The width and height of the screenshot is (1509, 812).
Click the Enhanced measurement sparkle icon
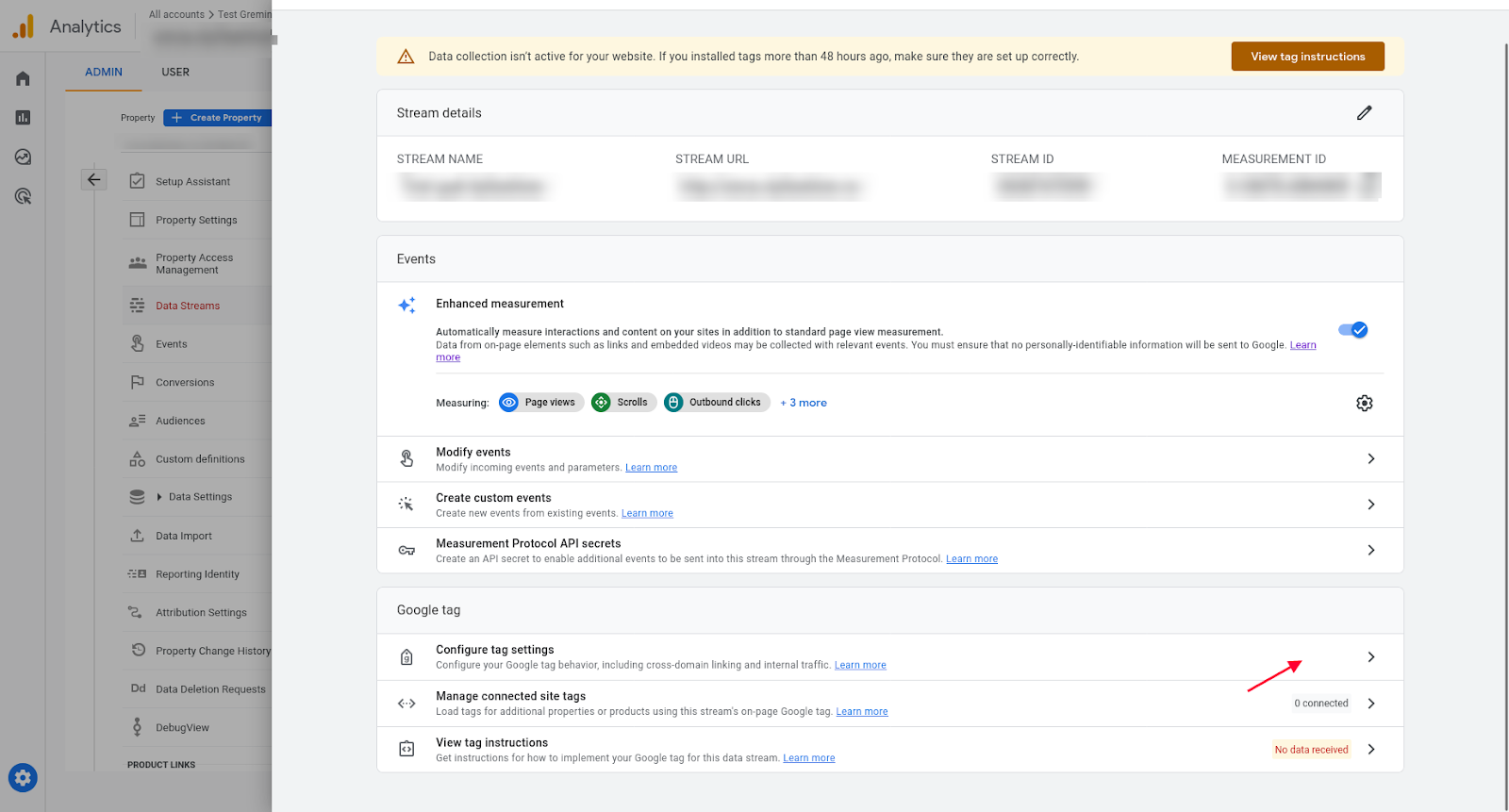pyautogui.click(x=406, y=306)
